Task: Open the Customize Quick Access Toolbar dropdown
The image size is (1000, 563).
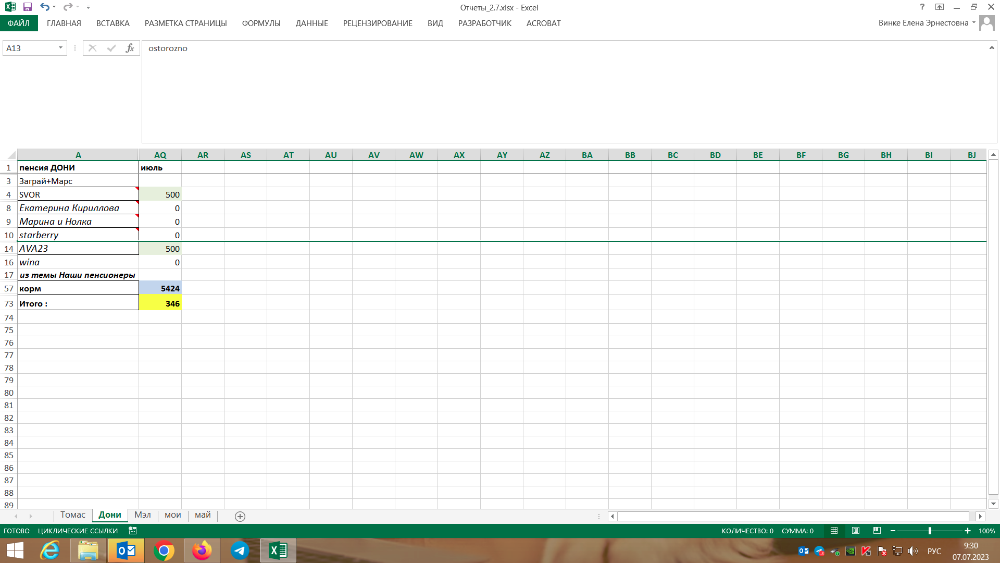Action: (88, 7)
